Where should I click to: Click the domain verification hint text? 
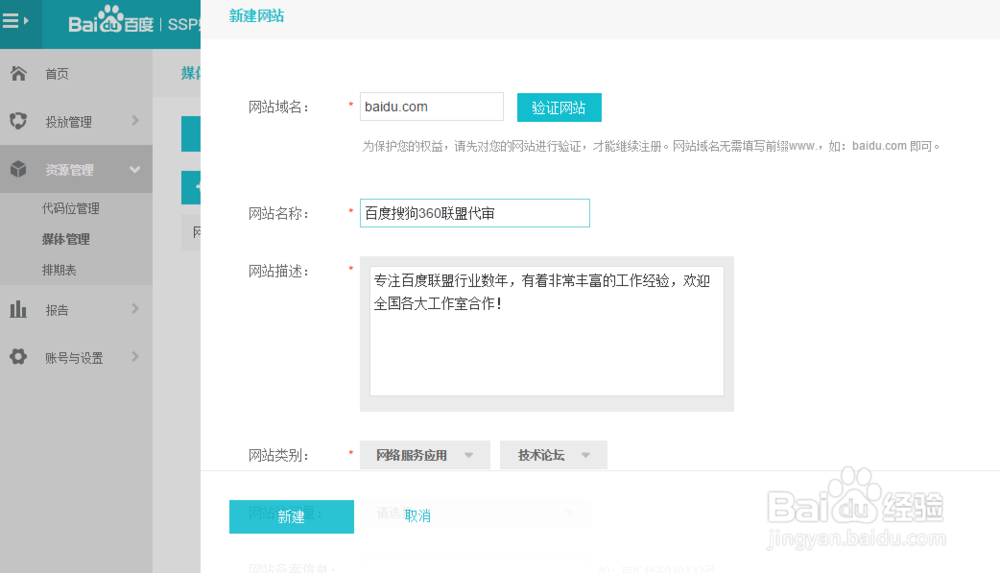pos(651,146)
